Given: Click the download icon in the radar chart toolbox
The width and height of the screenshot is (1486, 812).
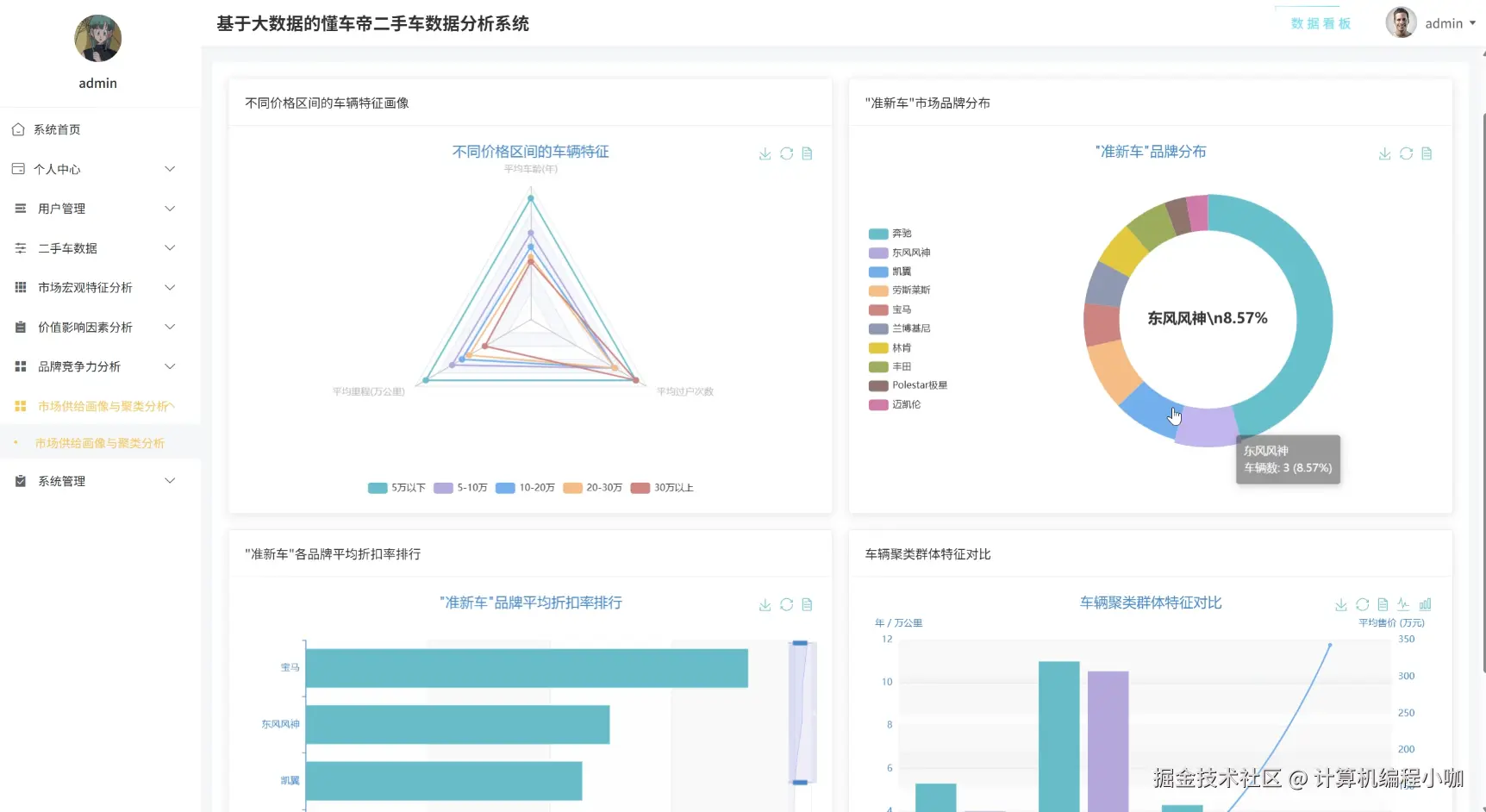Looking at the screenshot, I should tap(765, 153).
